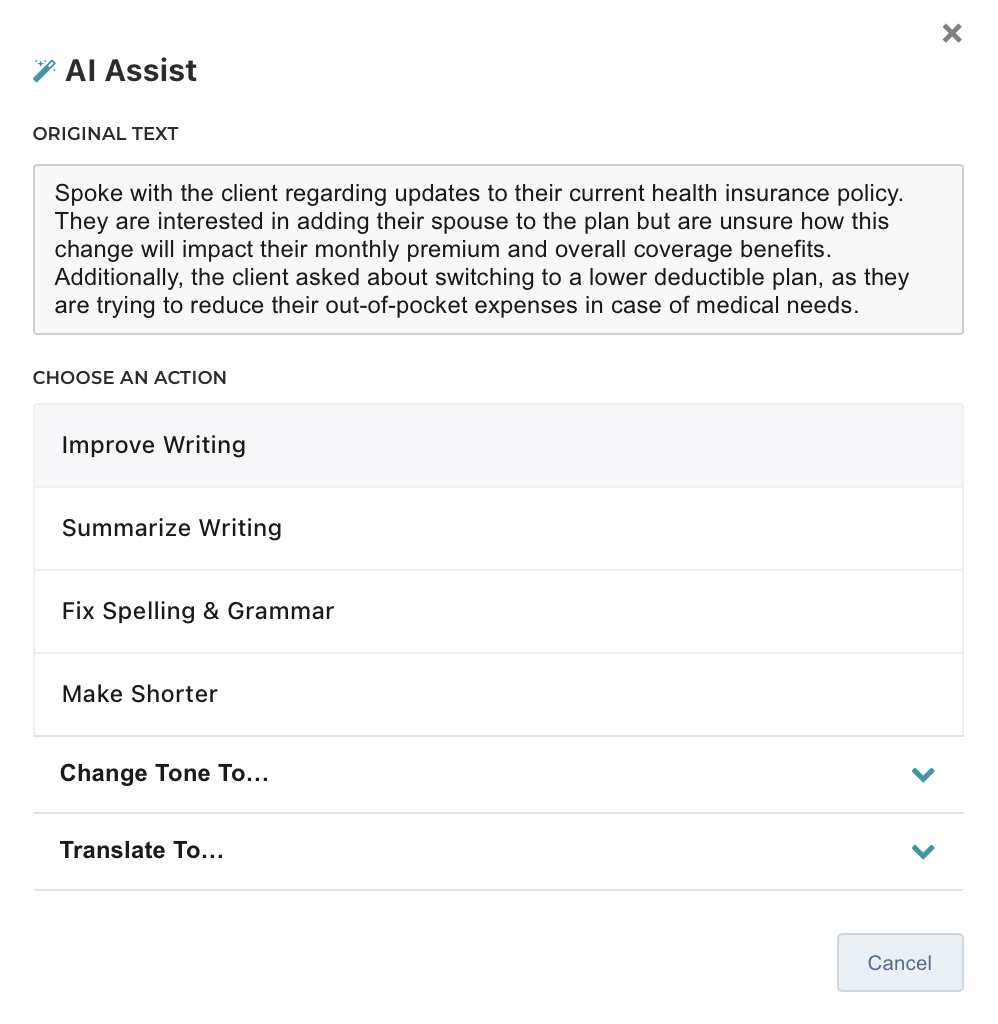Open the Translate To… section label
The height and width of the screenshot is (1024, 998).
tap(141, 851)
